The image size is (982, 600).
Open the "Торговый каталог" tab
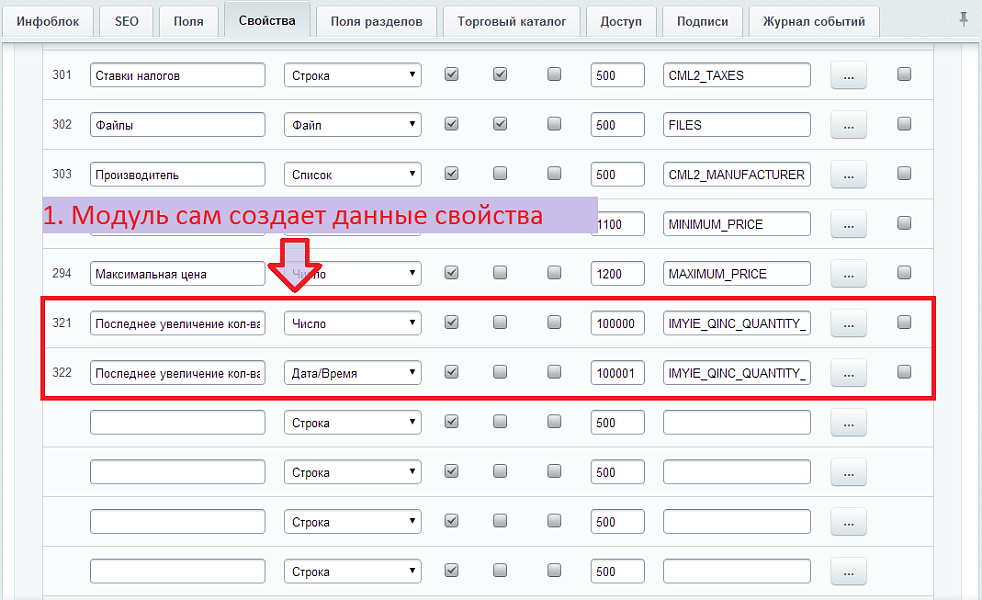pos(511,20)
